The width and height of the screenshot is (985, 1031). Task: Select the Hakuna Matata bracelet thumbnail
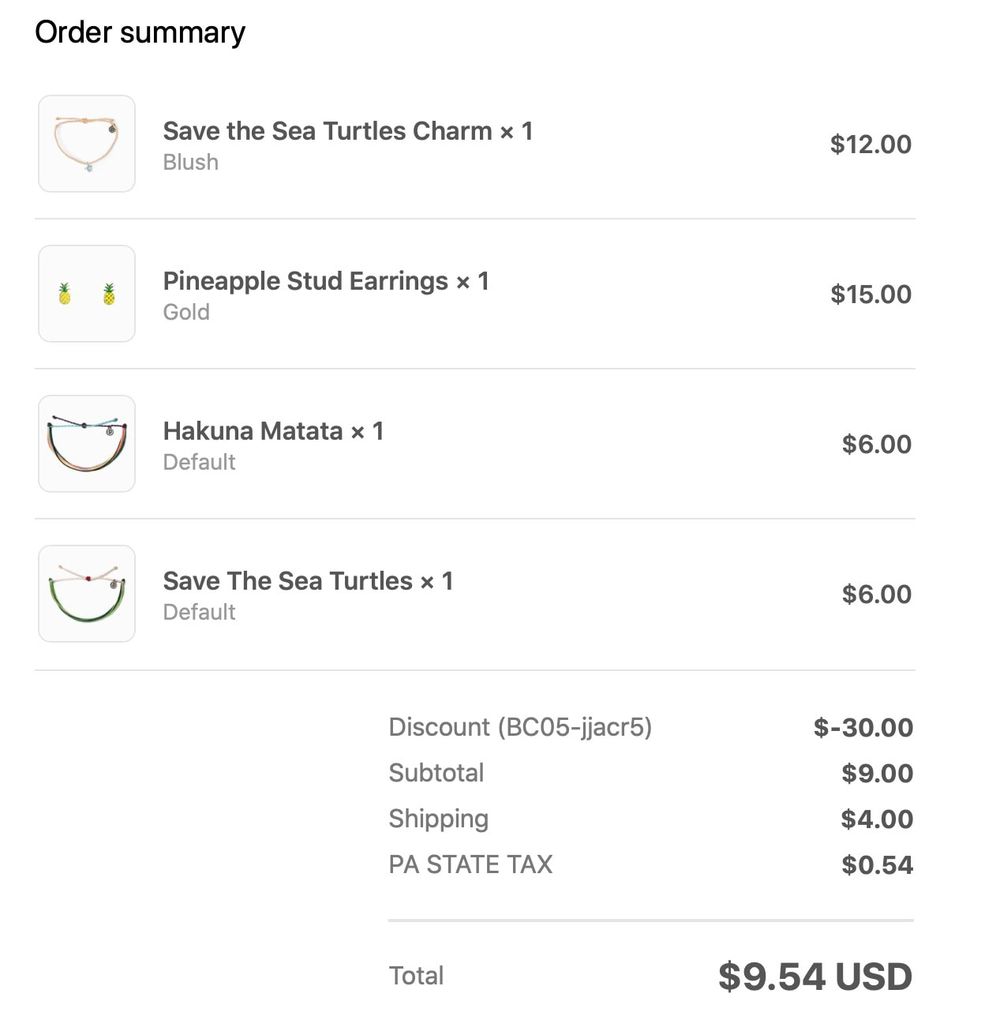tap(87, 443)
